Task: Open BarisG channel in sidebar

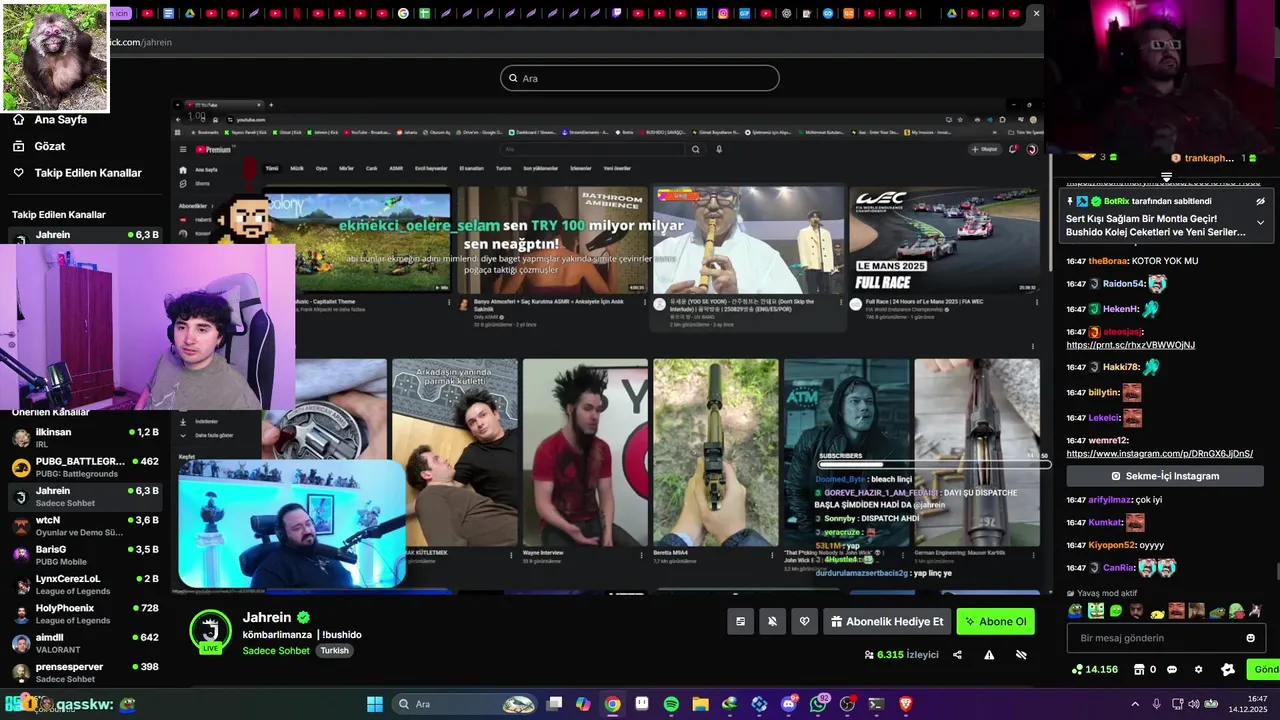Action: [85, 555]
